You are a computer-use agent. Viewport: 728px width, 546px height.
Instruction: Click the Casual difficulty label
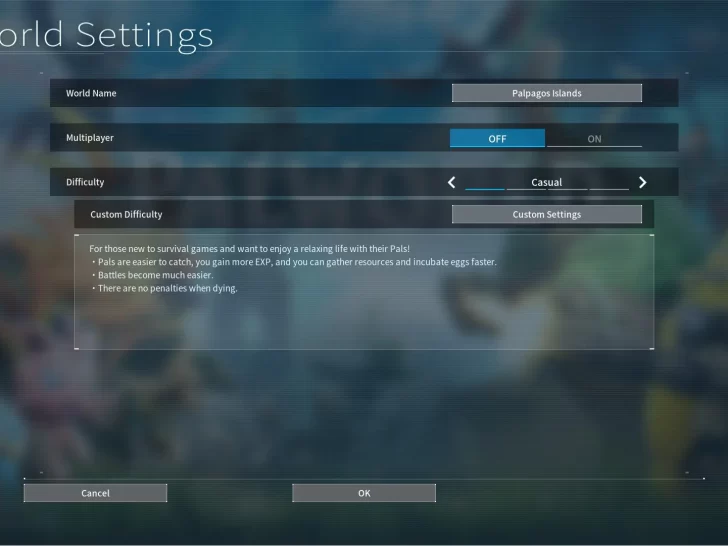click(546, 181)
